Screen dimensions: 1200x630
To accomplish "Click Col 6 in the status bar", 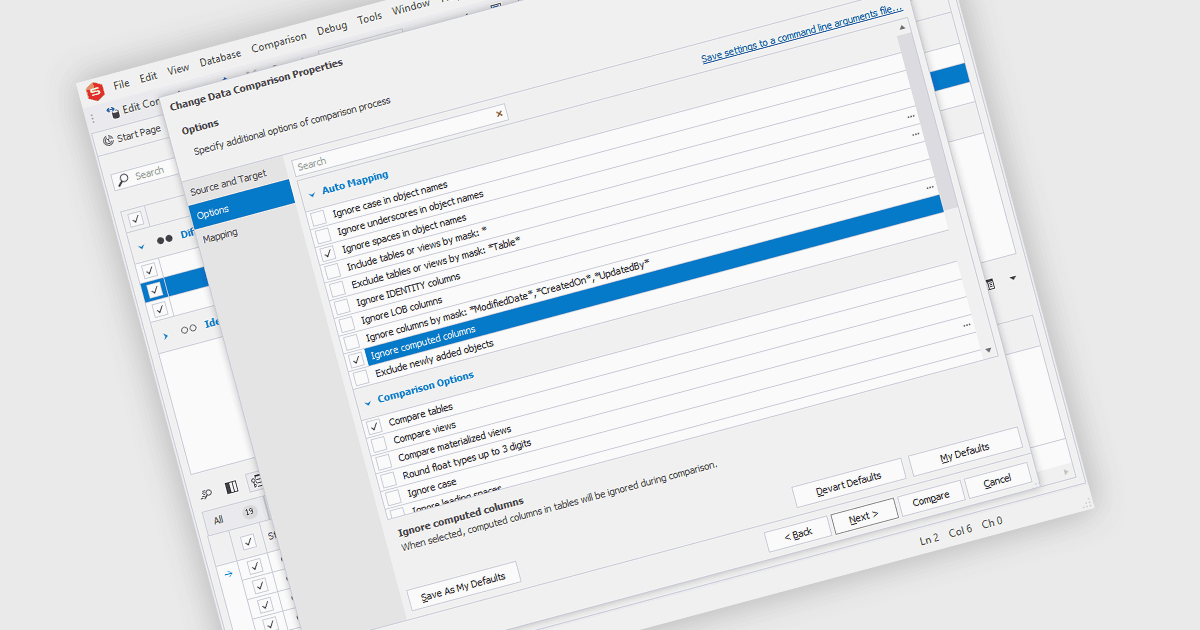I will click(x=960, y=530).
